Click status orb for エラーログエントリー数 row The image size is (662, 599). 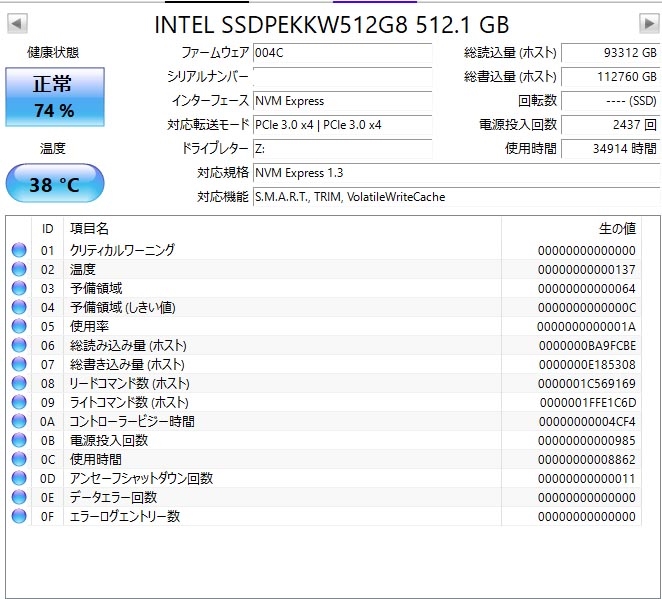click(18, 517)
